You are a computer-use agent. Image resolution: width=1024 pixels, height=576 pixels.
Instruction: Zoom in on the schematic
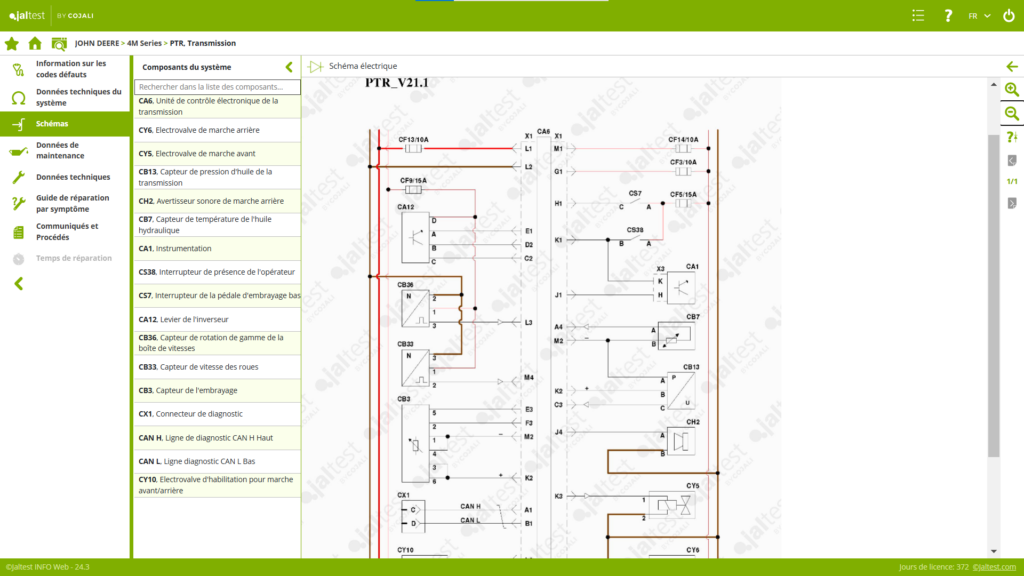[x=1012, y=89]
